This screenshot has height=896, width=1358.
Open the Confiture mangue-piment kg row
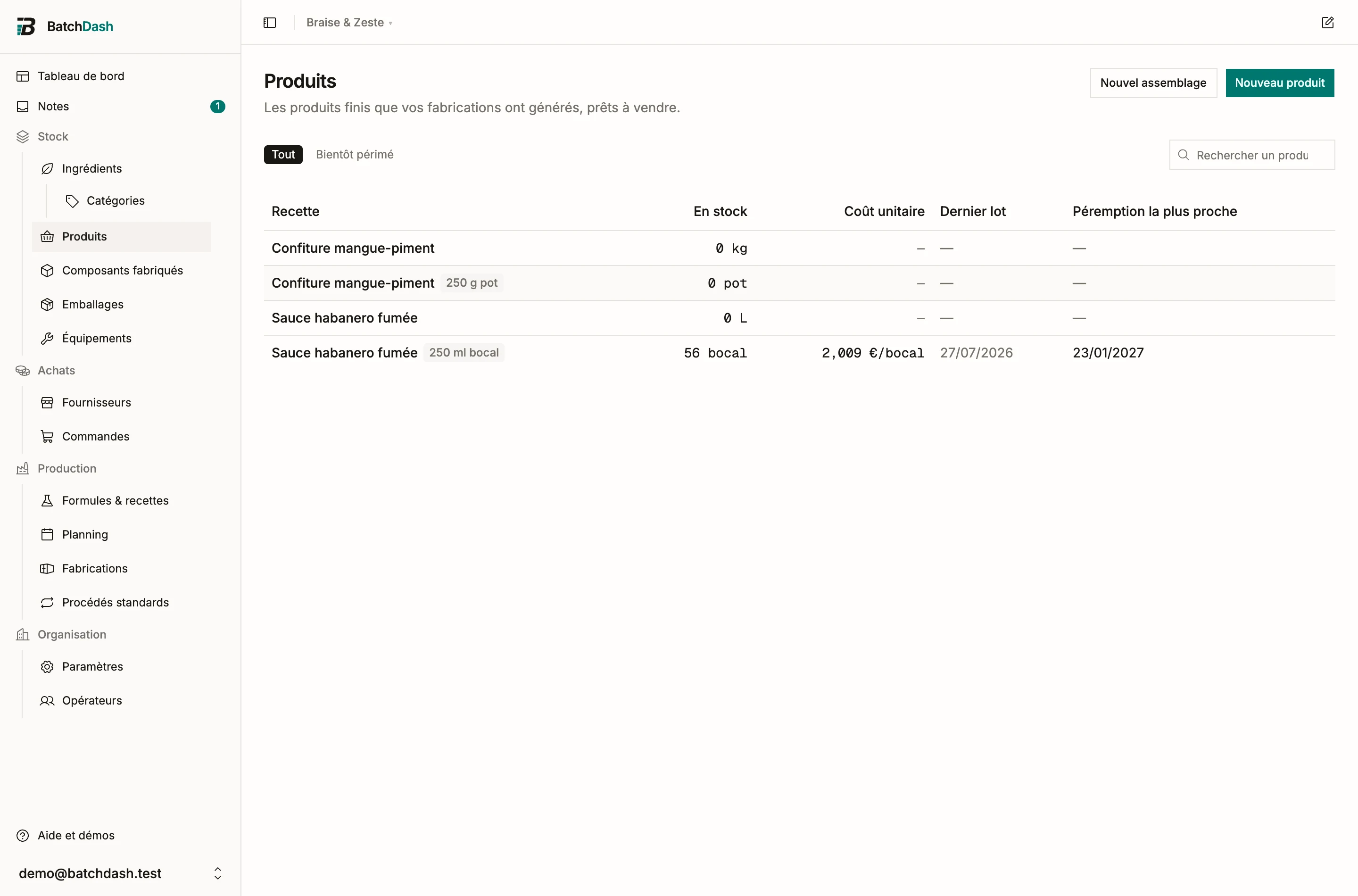[799, 249]
